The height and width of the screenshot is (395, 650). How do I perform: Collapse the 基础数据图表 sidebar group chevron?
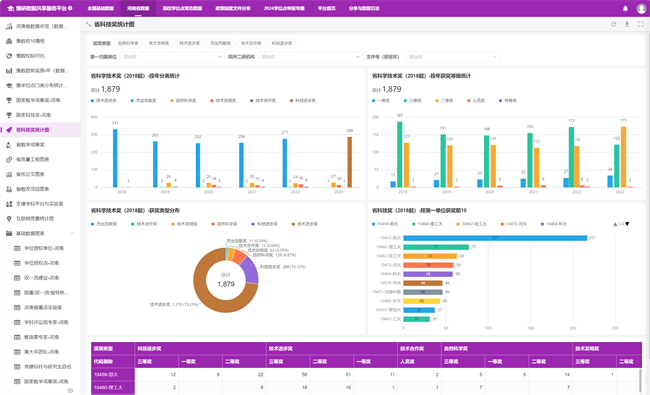pyautogui.click(x=73, y=233)
